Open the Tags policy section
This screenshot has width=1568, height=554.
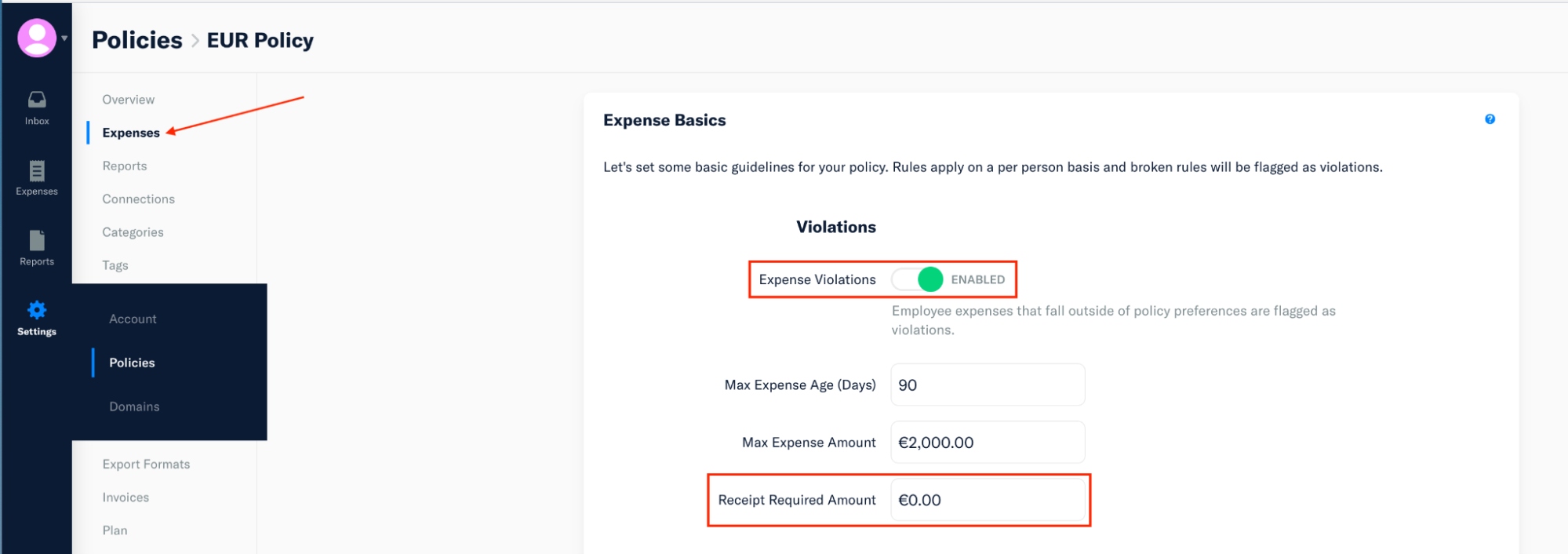click(115, 265)
